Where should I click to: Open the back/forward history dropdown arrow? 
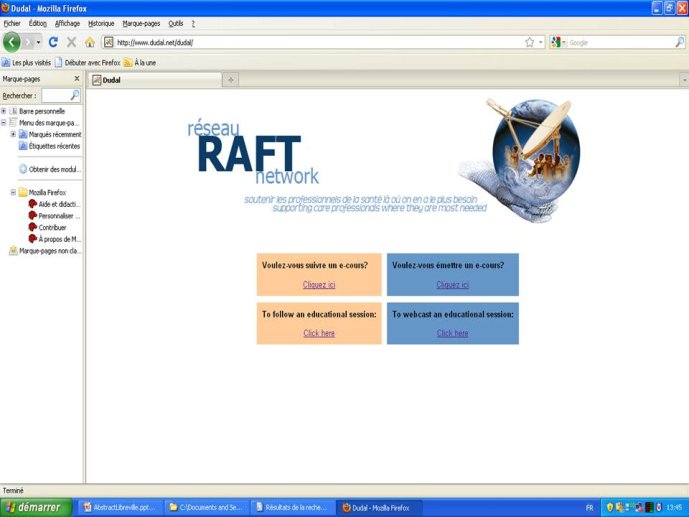pyautogui.click(x=39, y=42)
